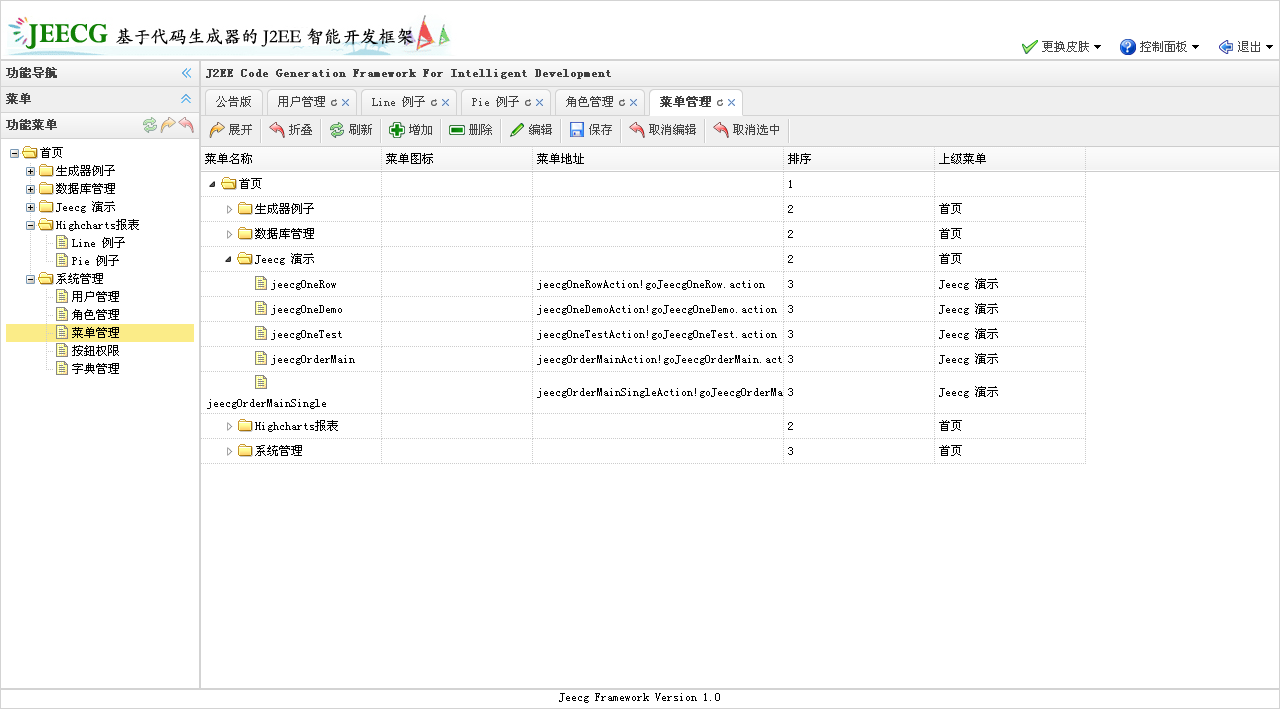1280x709 pixels.
Task: Select the jeecgOrderMain row in grid
Action: point(643,359)
